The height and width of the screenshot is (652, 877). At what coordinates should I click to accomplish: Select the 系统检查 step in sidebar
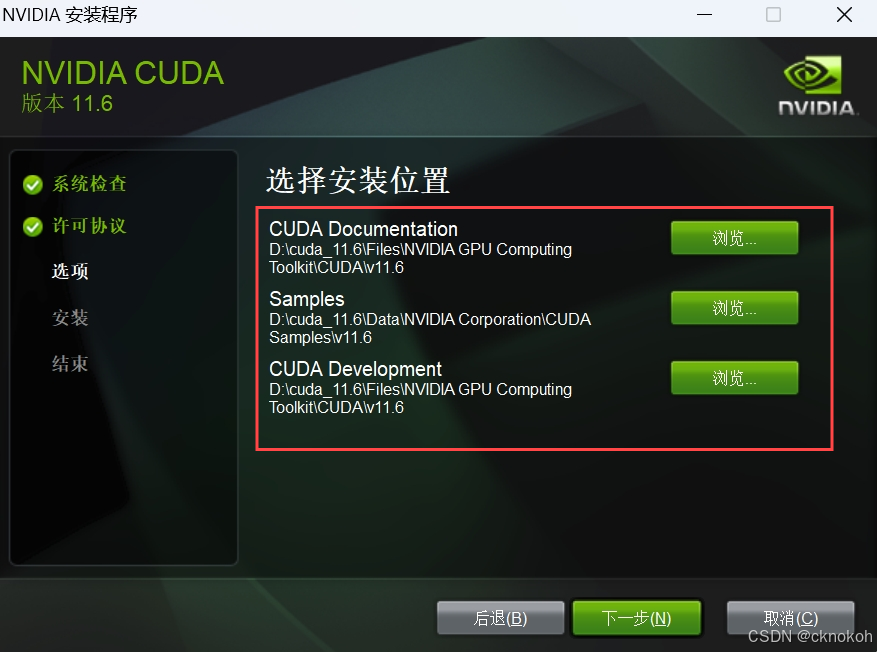coord(89,184)
